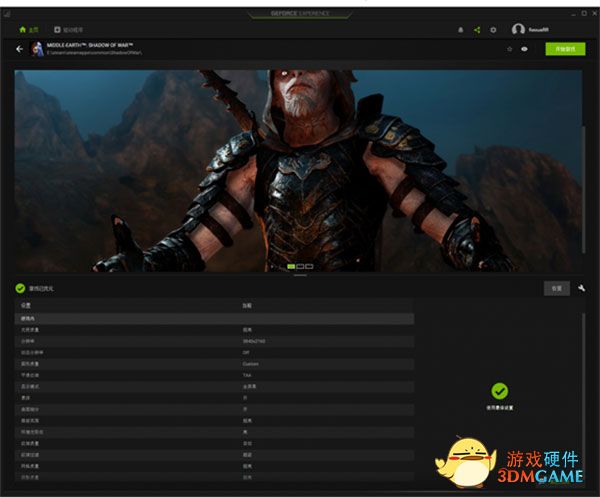Select the 3840x2160 resolution value
This screenshot has height=497, width=600.
[254, 341]
